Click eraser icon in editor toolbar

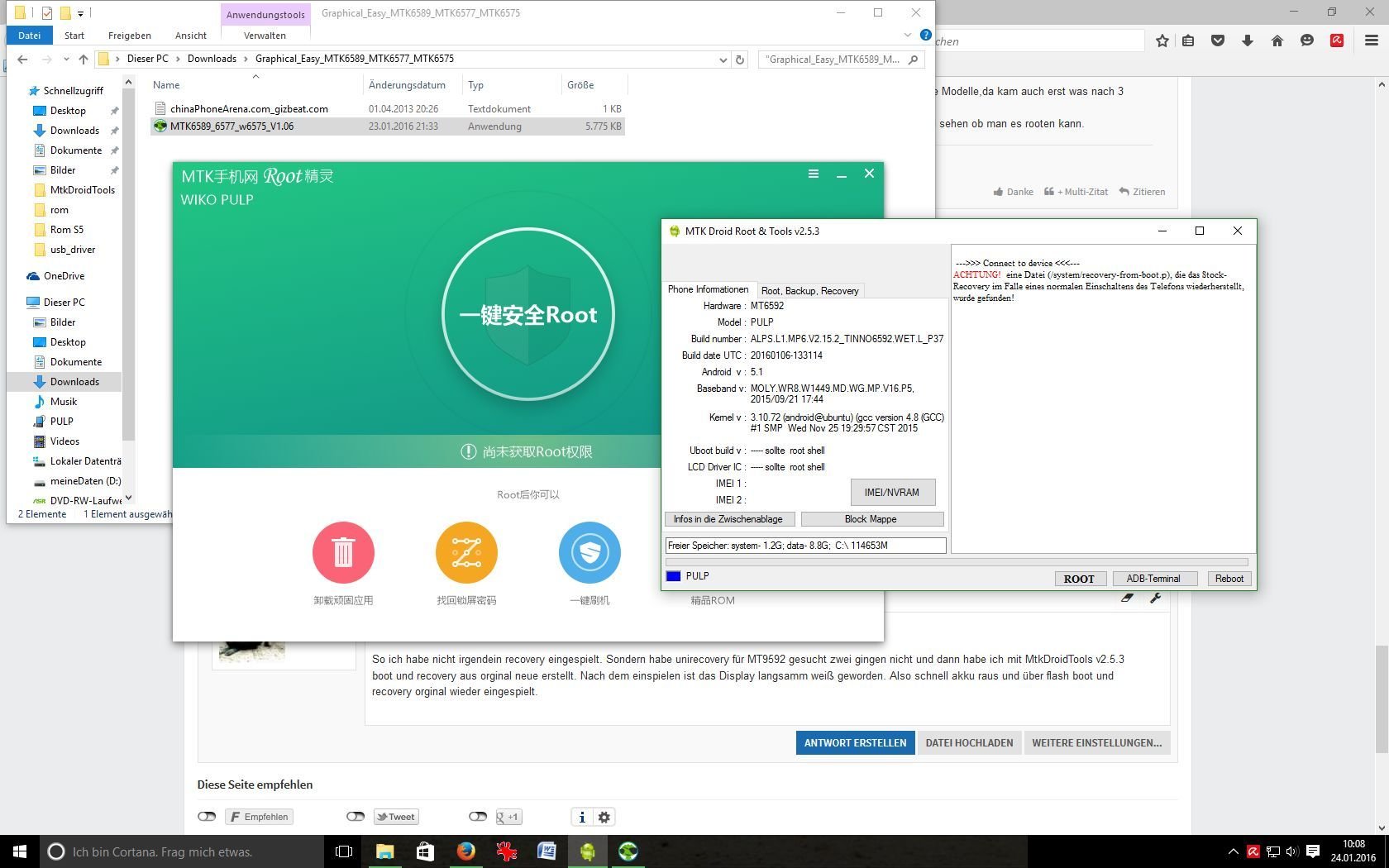[1127, 598]
